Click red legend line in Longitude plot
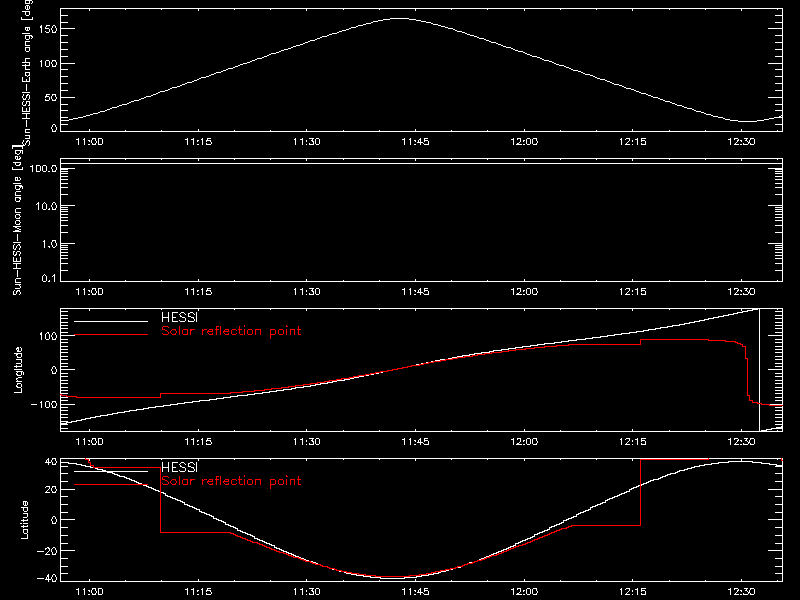This screenshot has width=800, height=600. 111,335
